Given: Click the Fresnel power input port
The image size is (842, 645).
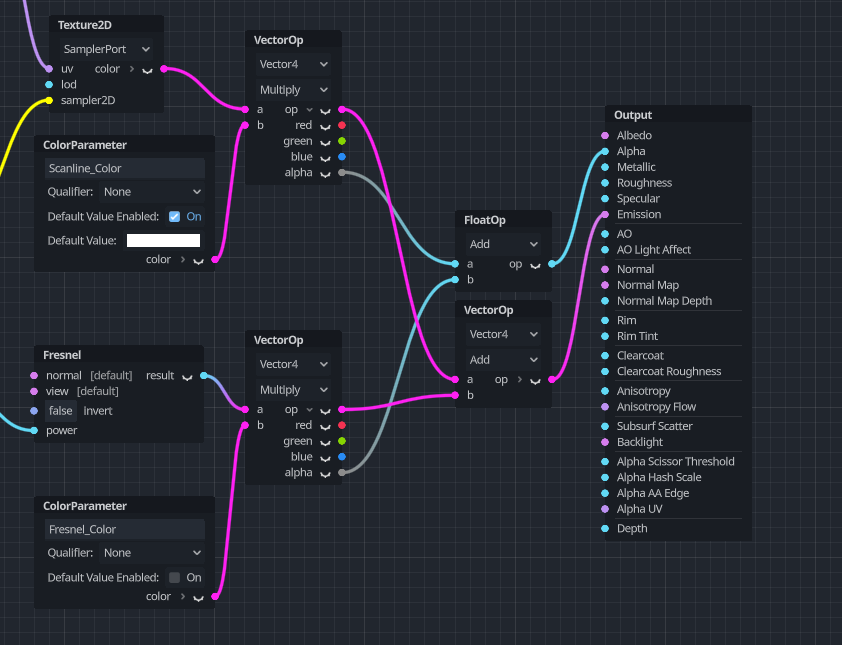Looking at the screenshot, I should click(x=34, y=431).
